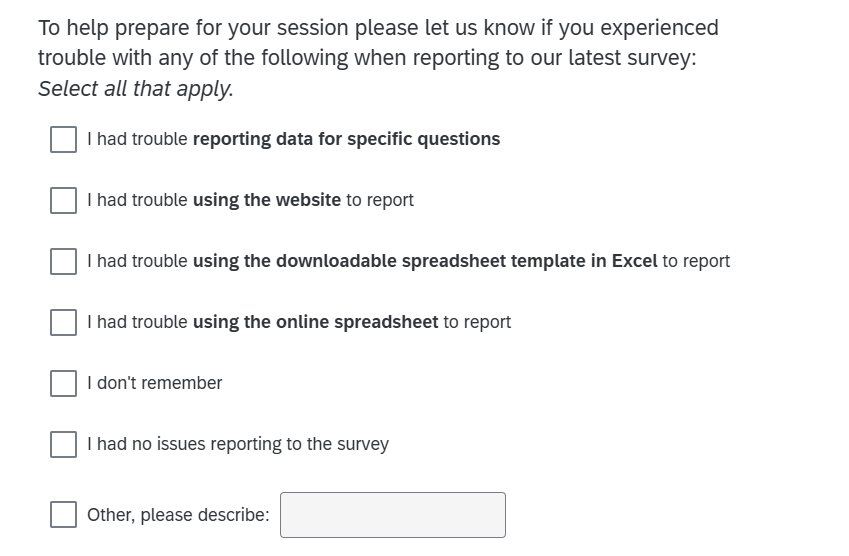Click the 'Other, please describe:' label text
Viewport: 849px width, 556px height.
[178, 515]
